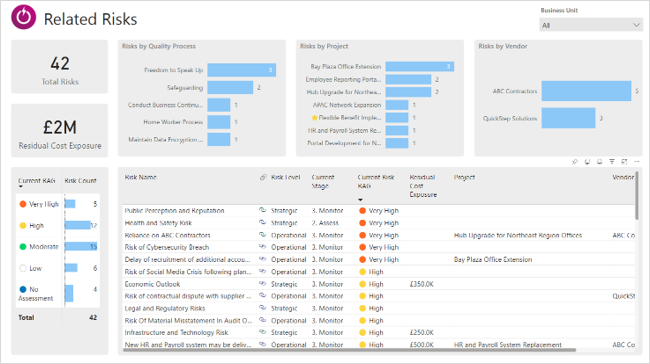The image size is (650, 364).
Task: Click sort arrow under Current Risk RAG header
Action: tap(360, 200)
